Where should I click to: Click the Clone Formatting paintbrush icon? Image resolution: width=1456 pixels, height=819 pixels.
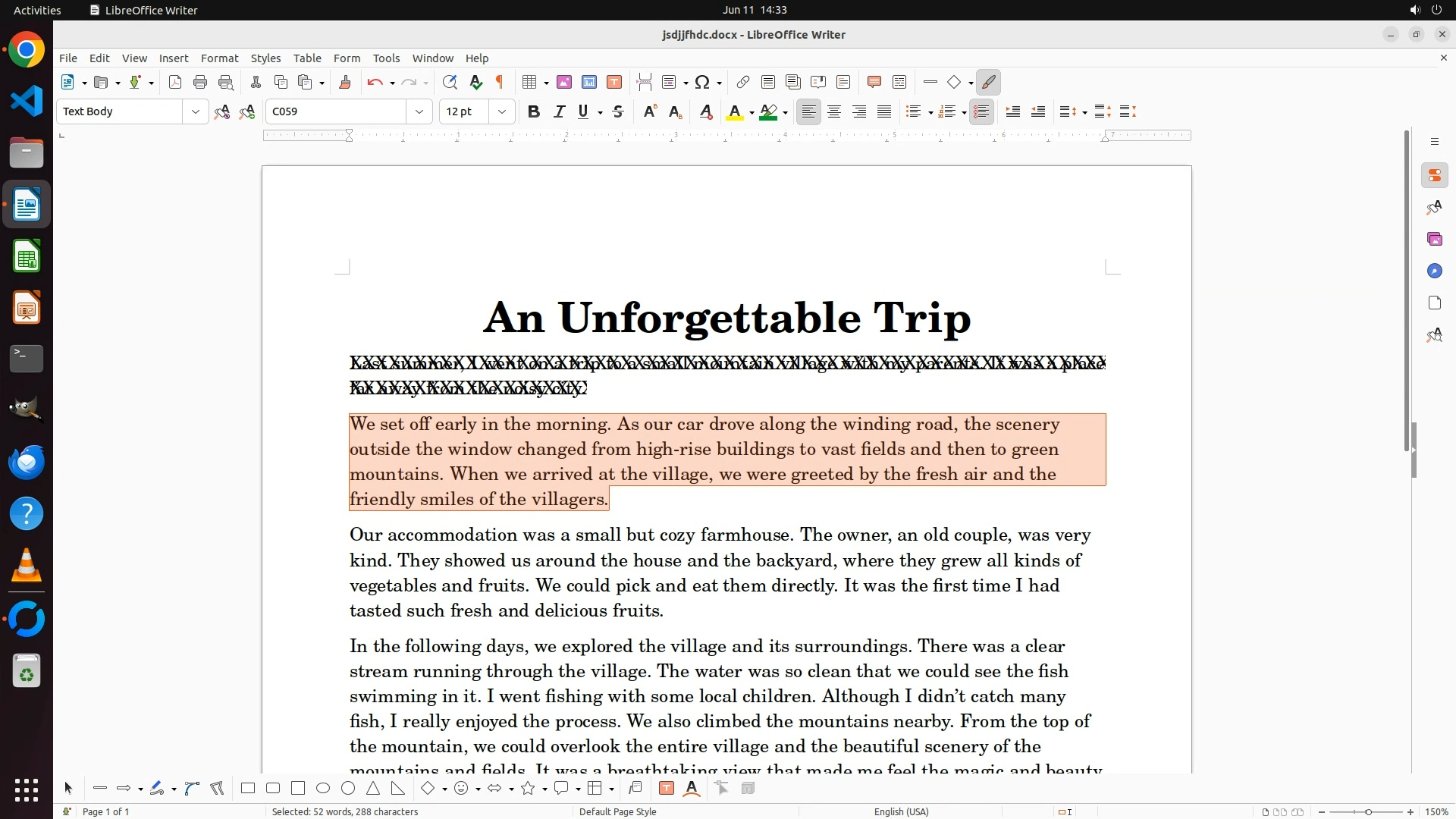point(345,82)
